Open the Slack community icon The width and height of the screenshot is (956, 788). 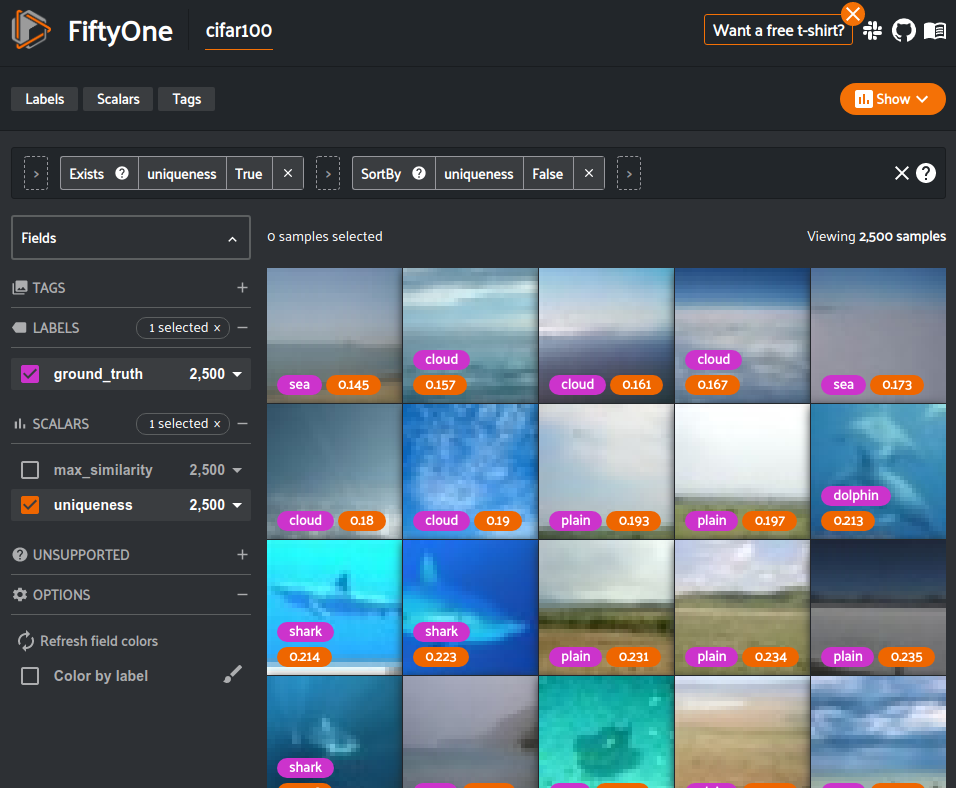872,31
